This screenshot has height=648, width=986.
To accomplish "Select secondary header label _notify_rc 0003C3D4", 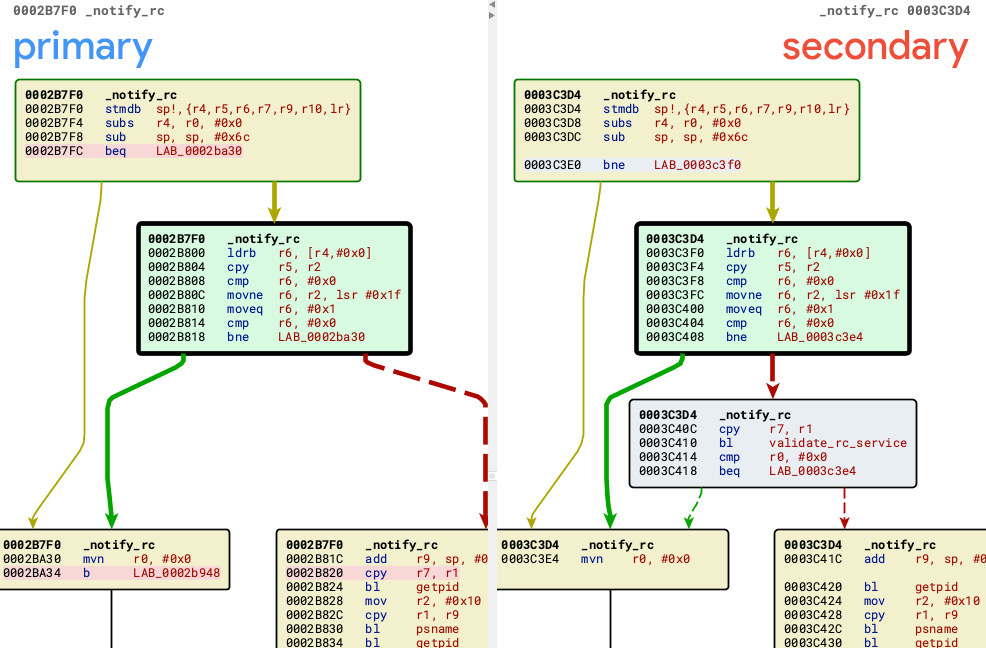I will tap(895, 11).
